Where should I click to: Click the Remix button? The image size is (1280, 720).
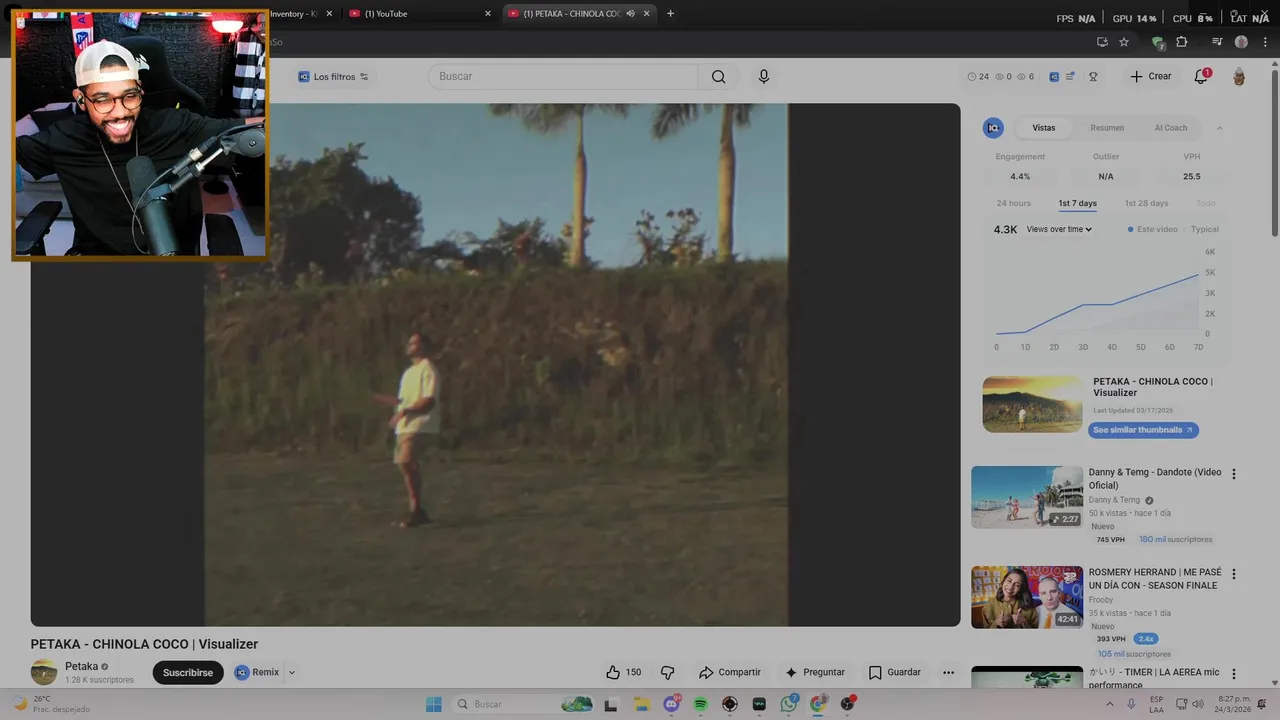click(x=257, y=672)
